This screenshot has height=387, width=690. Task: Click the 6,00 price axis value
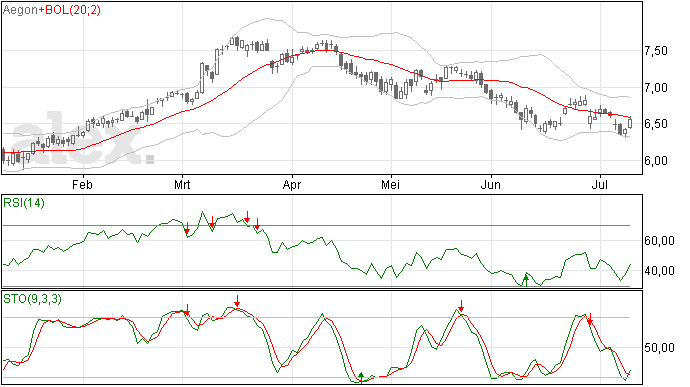656,161
